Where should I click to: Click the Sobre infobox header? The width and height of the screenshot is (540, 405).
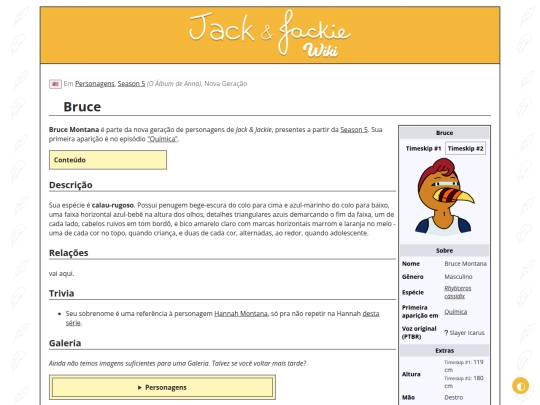pyautogui.click(x=444, y=250)
